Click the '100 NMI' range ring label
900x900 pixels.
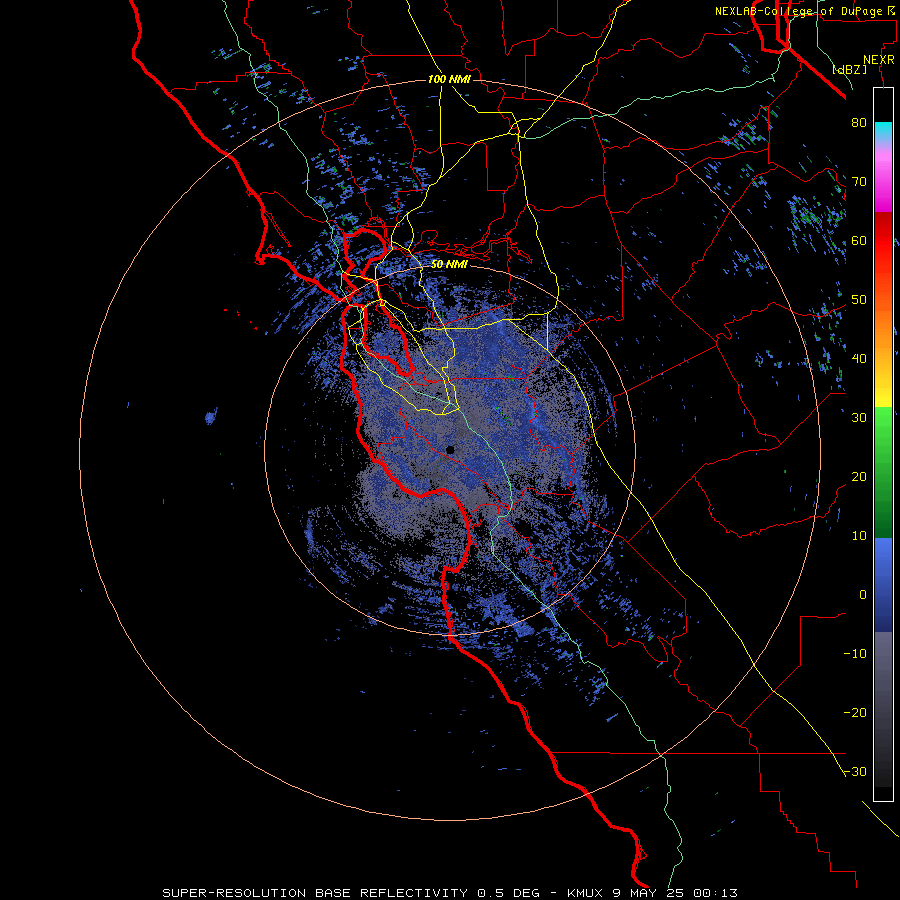(449, 79)
